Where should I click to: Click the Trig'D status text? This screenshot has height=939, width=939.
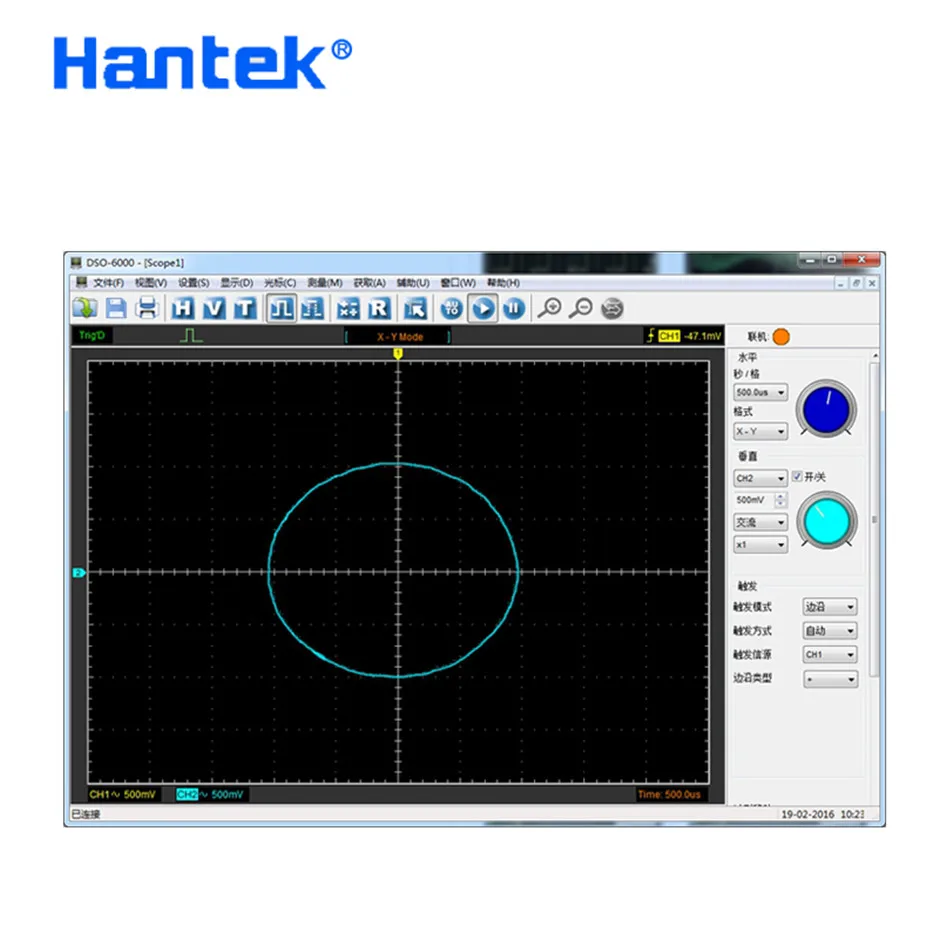[x=92, y=335]
